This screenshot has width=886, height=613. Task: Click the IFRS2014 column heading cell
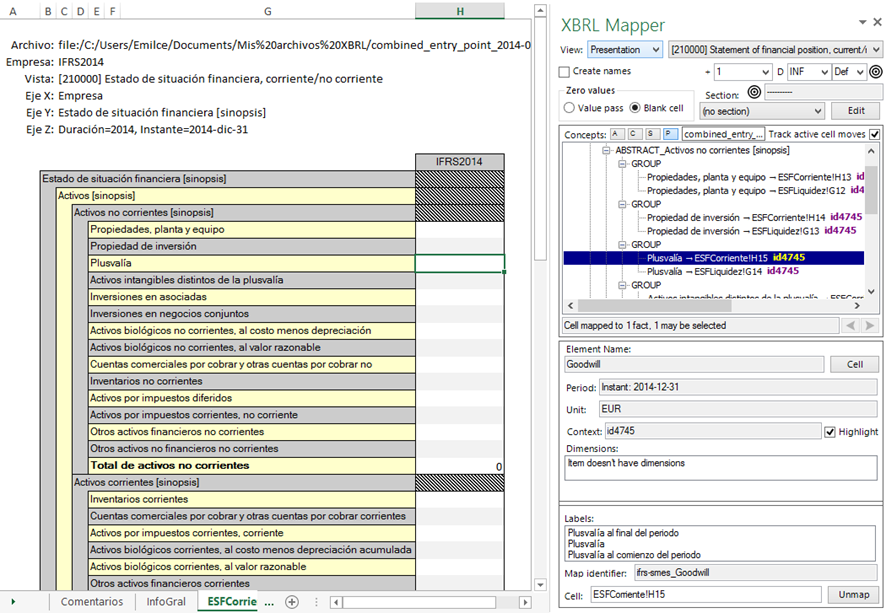[x=459, y=162]
